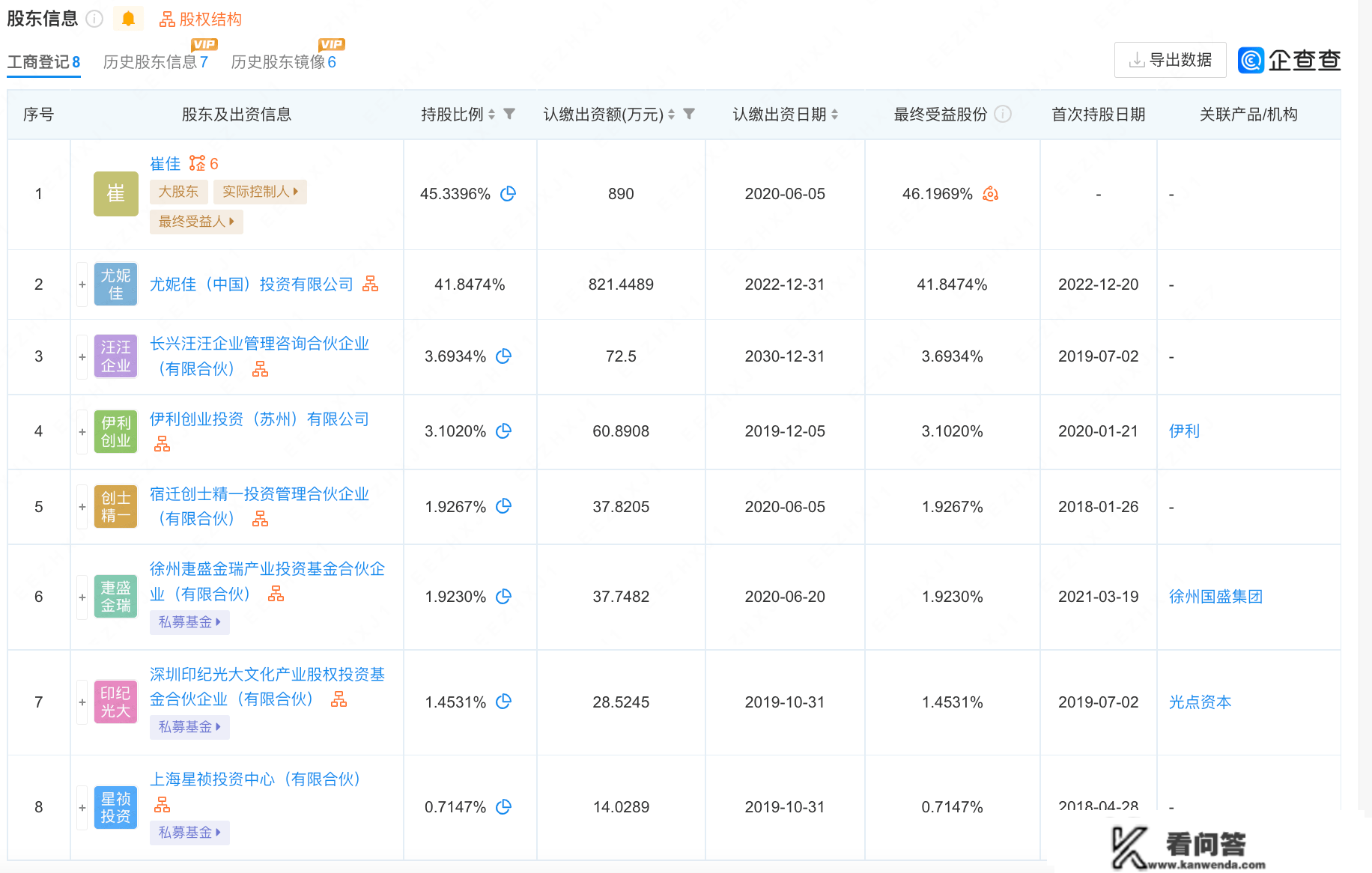Viewport: 1372px width, 873px height.
Task: Click the 2030-12-31 date cell
Action: pyautogui.click(x=785, y=356)
